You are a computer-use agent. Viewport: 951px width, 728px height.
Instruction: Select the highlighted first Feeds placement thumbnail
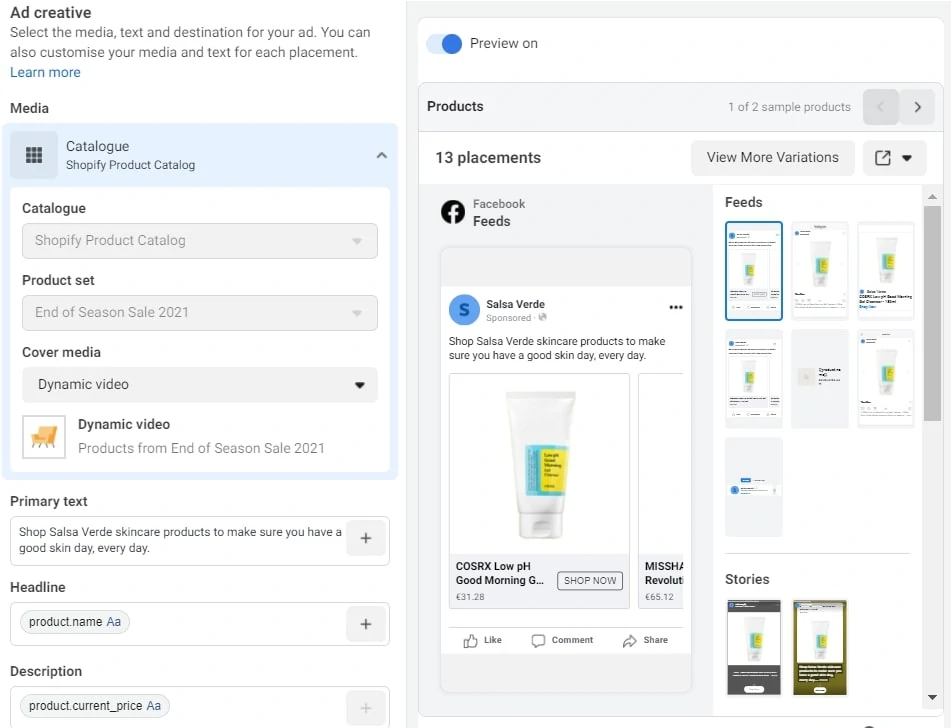[754, 271]
